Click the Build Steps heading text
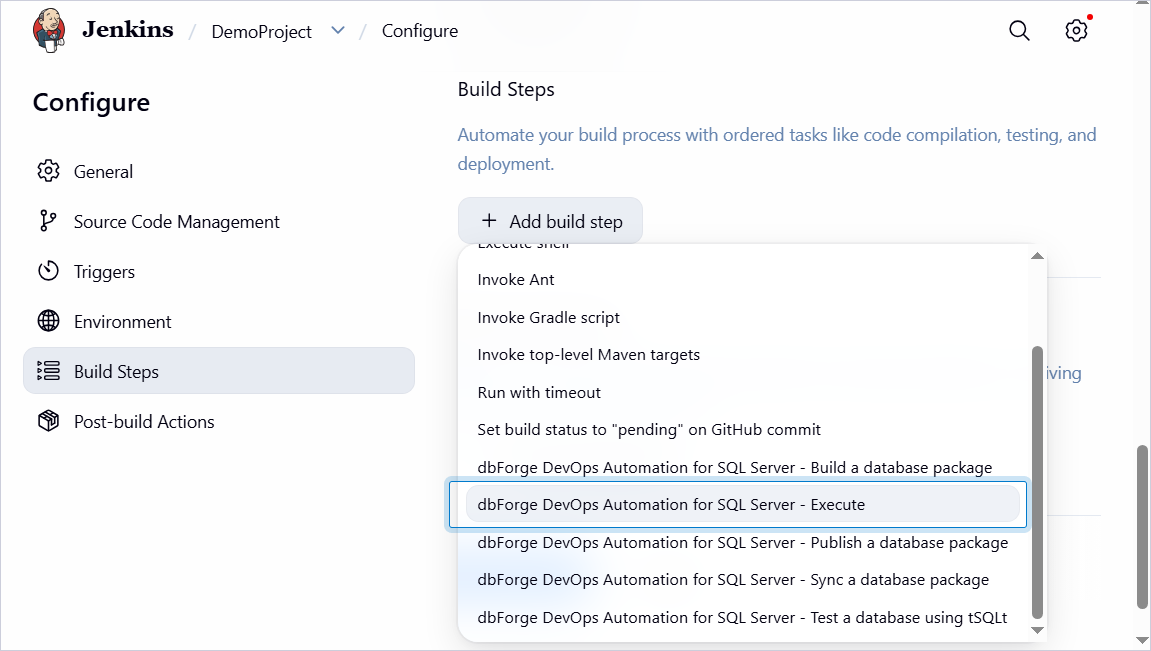 point(506,89)
